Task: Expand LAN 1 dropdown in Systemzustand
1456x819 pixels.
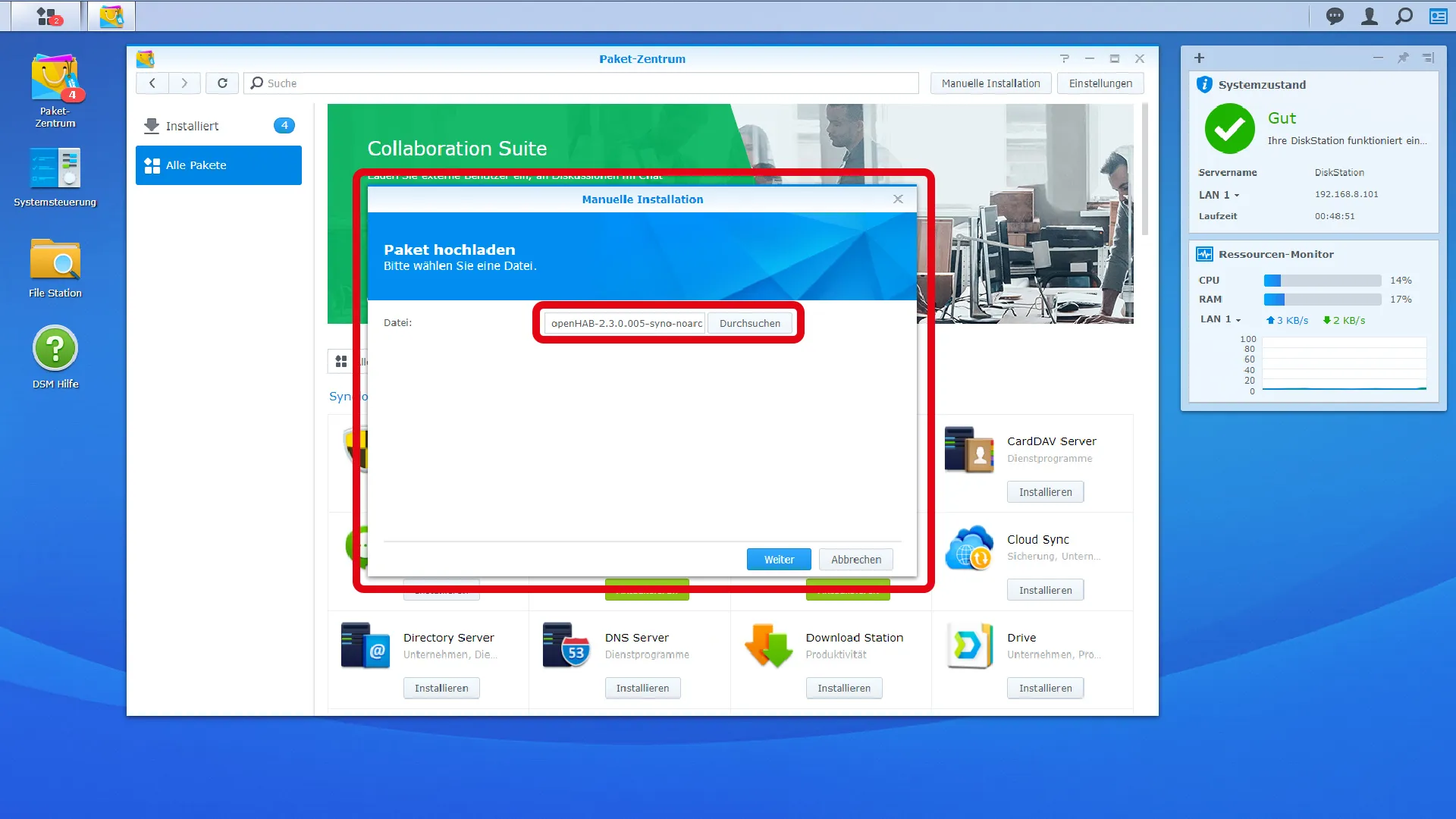Action: [x=1219, y=195]
